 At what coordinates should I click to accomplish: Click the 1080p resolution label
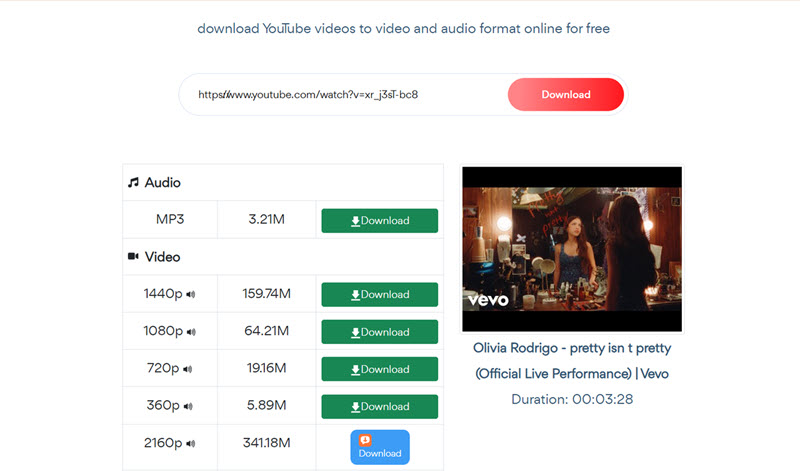[163, 331]
